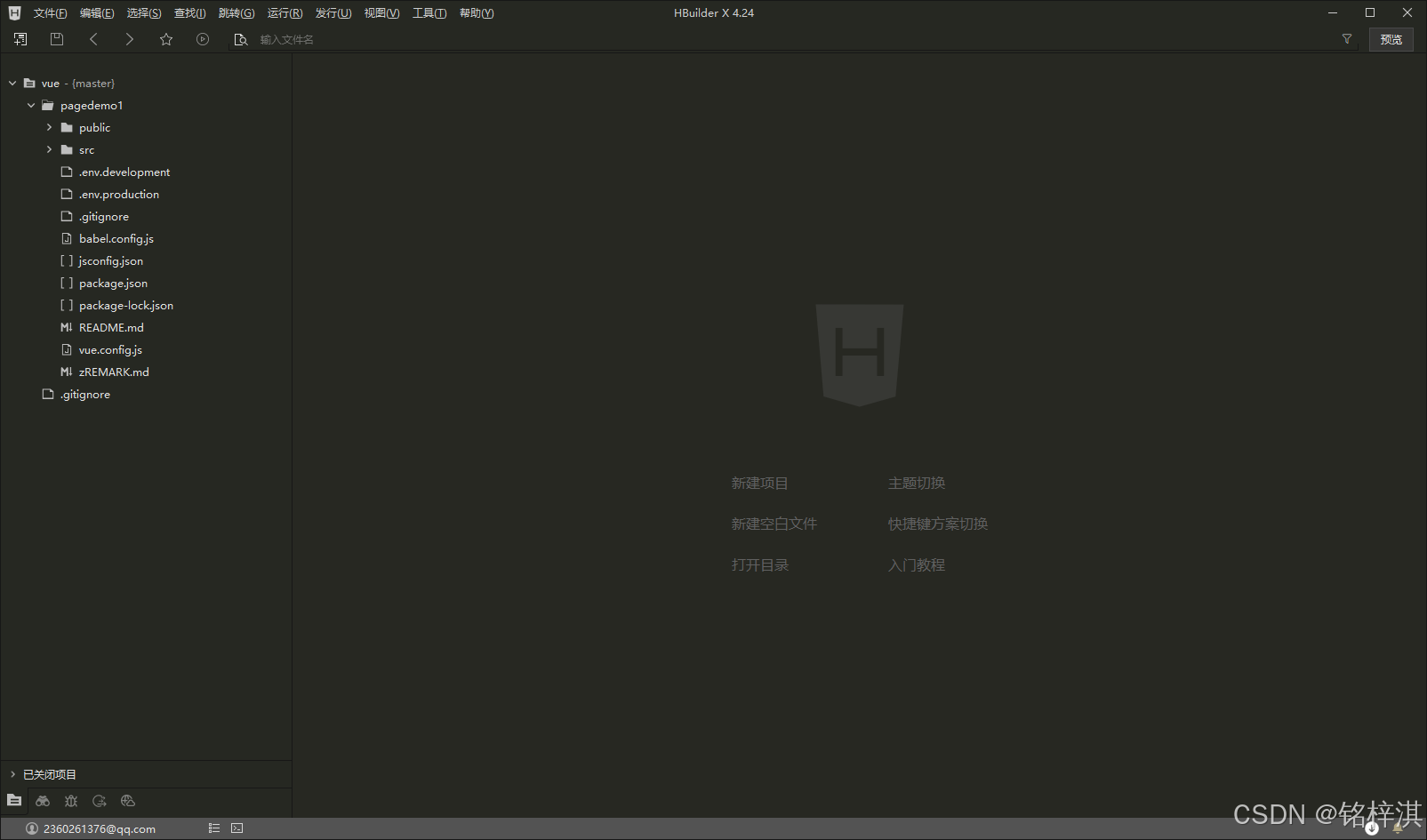Screen dimensions: 1427x840
Task: Open the bug debug panel icon
Action: pyautogui.click(x=71, y=801)
